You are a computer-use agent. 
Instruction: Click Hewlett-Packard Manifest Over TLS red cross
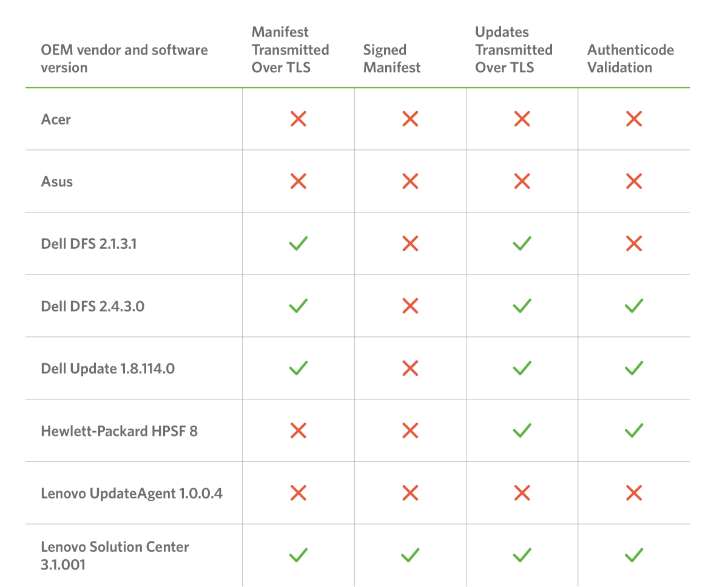point(297,430)
